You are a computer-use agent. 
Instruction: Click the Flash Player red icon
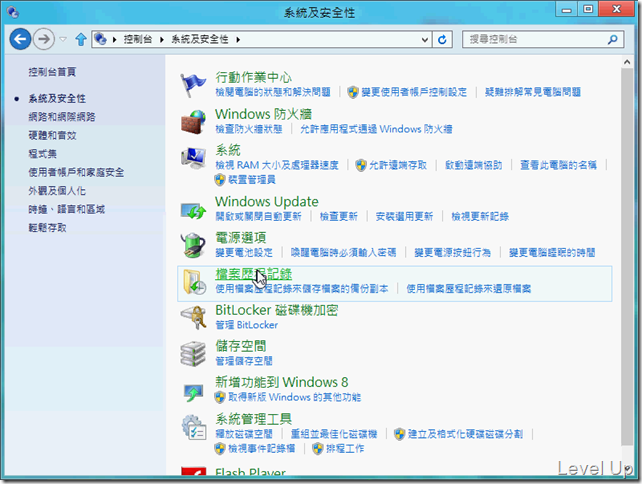click(x=193, y=472)
